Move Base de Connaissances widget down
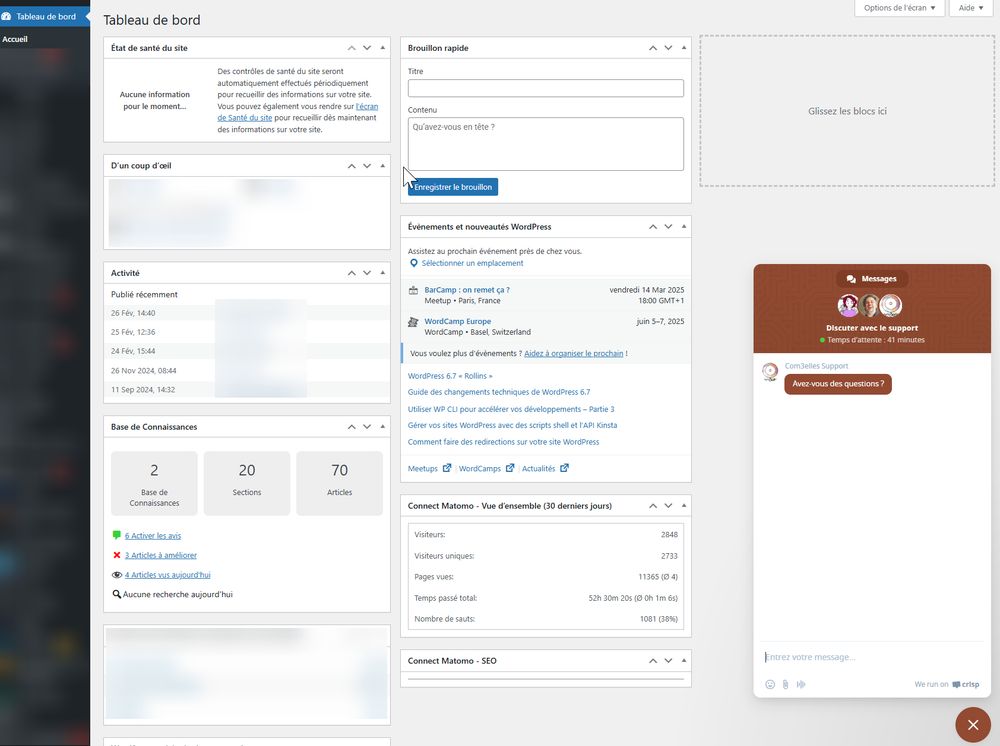This screenshot has height=746, width=1000. pyautogui.click(x=367, y=427)
